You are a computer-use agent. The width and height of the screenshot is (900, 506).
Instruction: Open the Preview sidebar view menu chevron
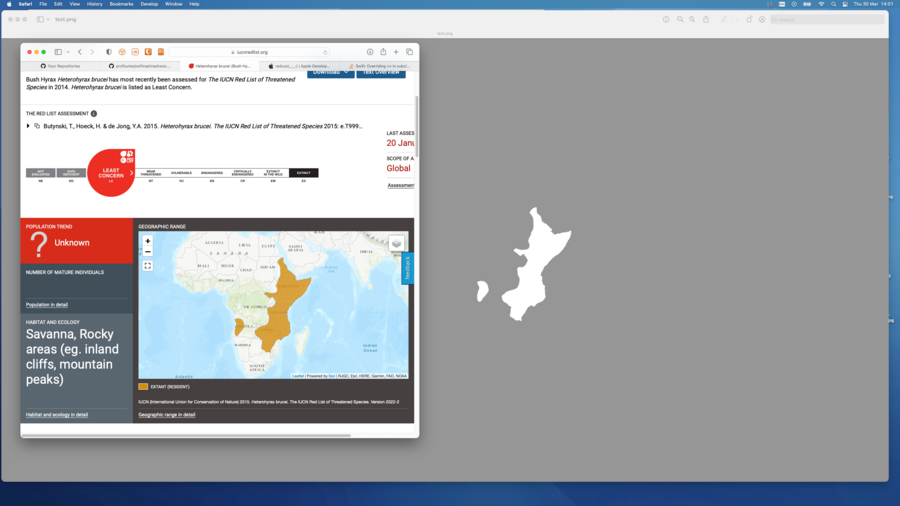(x=49, y=19)
